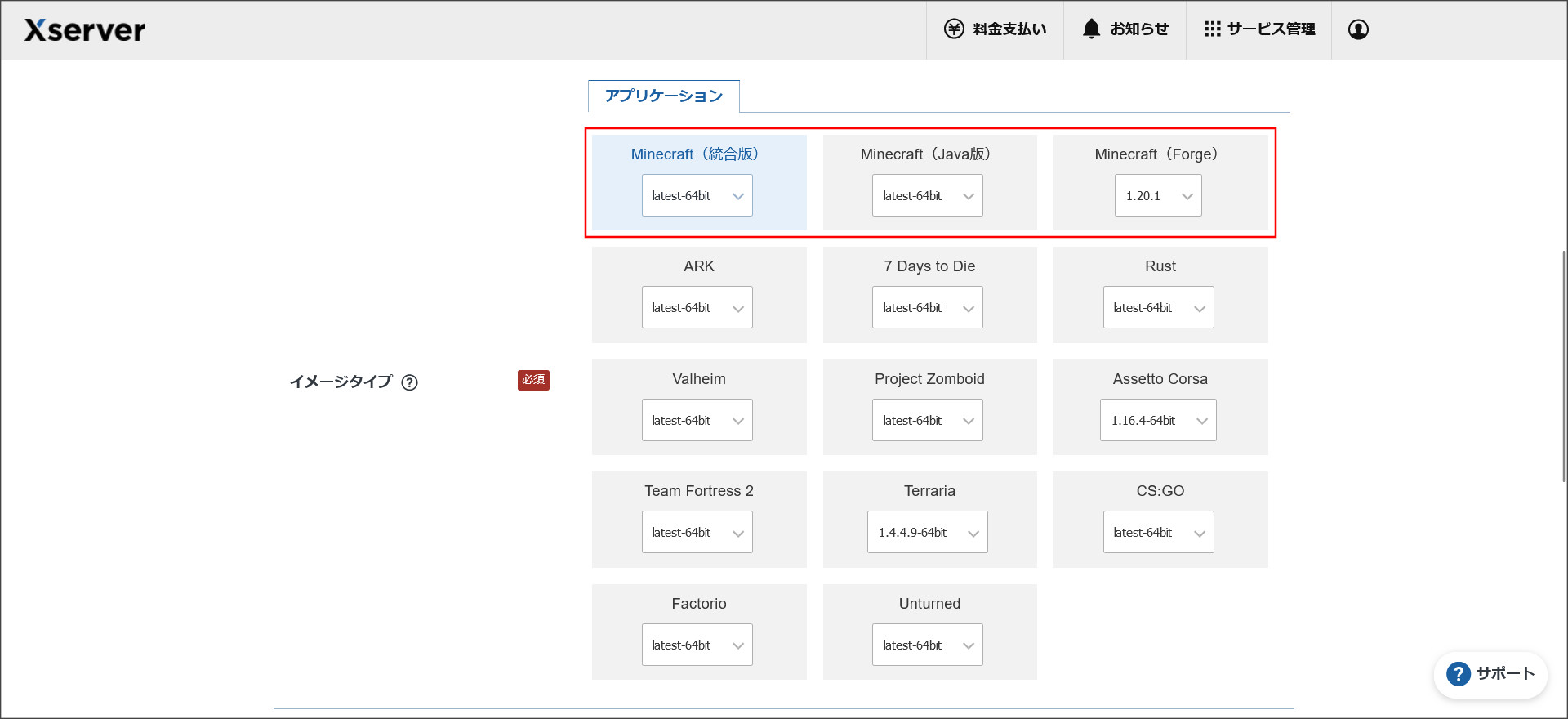This screenshot has width=1568, height=719.
Task: Click the service management grid icon
Action: (x=1212, y=29)
